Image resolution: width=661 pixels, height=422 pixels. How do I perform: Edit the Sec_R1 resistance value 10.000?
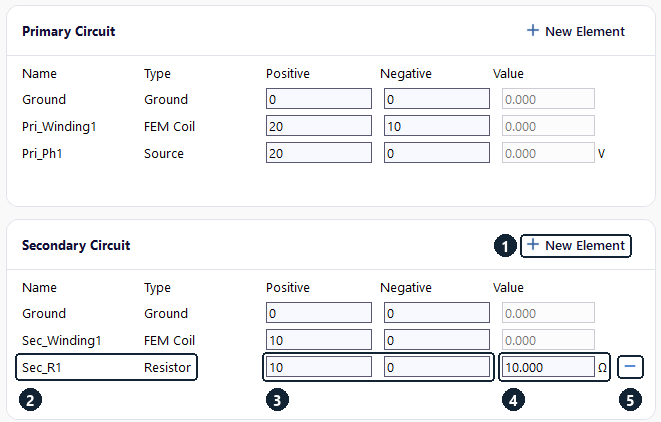tap(548, 367)
